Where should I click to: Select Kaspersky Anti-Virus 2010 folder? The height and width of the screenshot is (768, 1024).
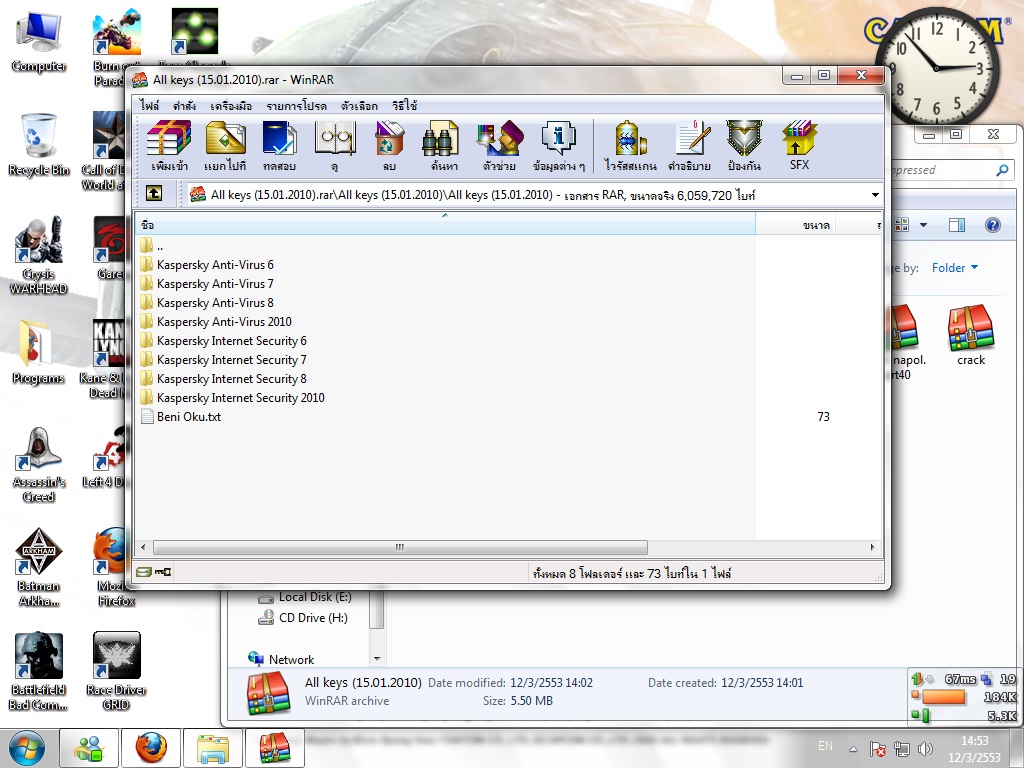tap(216, 321)
